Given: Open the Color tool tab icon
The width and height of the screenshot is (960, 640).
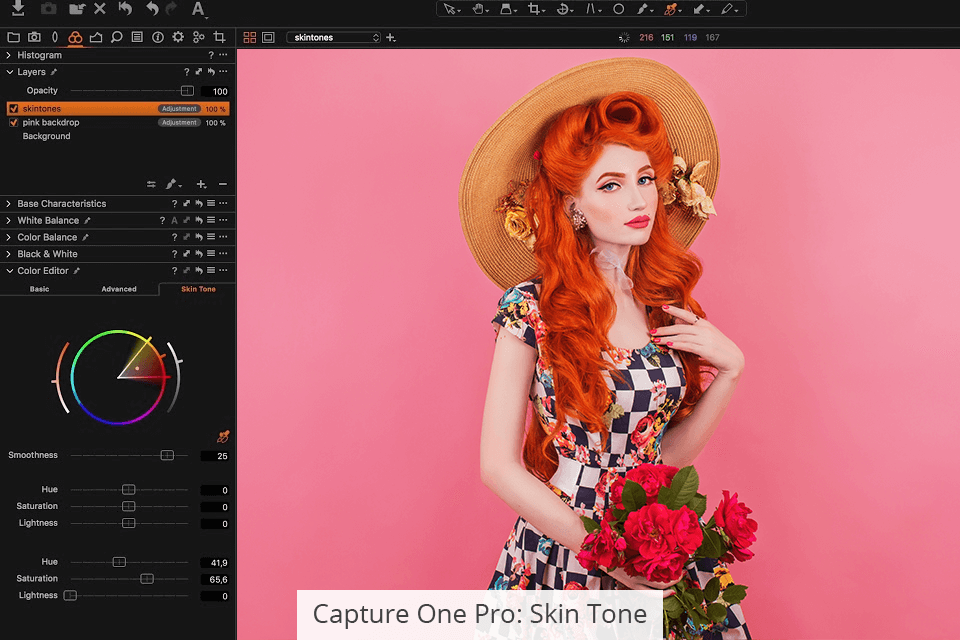Looking at the screenshot, I should coord(75,37).
